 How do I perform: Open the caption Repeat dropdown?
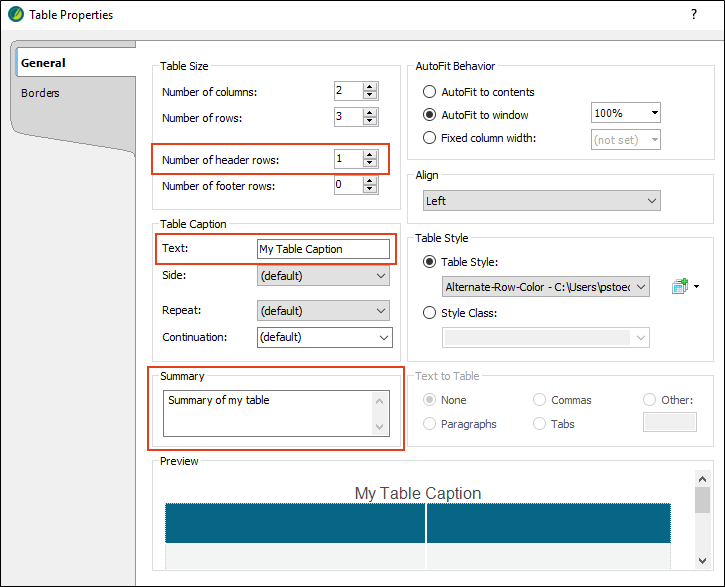click(x=323, y=311)
